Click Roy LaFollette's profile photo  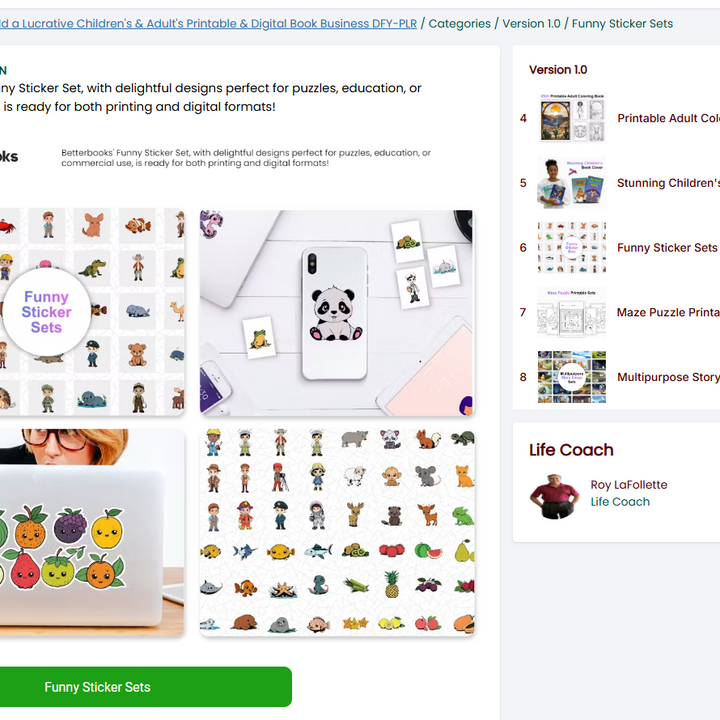555,496
